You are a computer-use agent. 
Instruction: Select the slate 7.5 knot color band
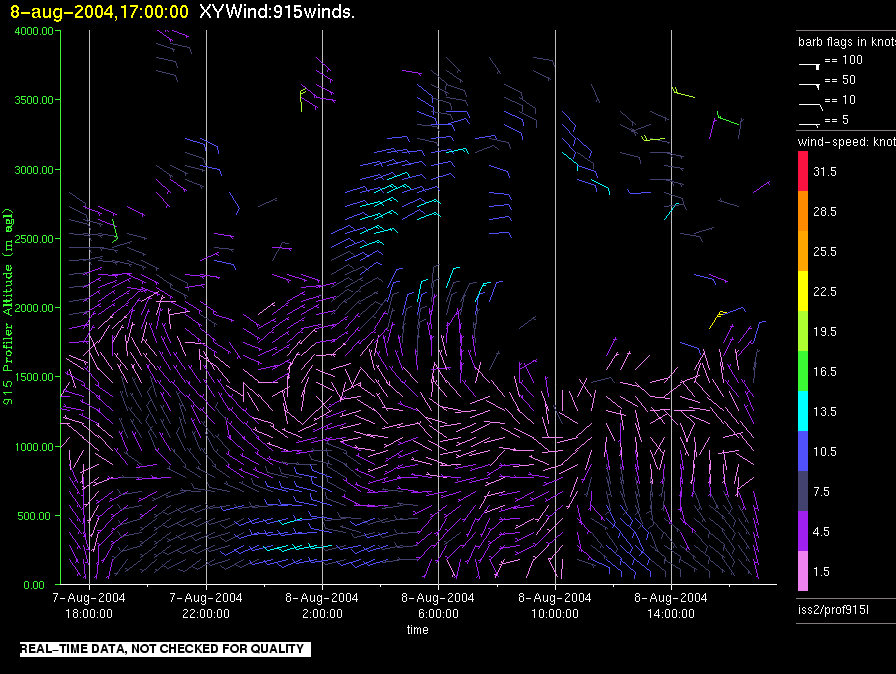coord(803,491)
